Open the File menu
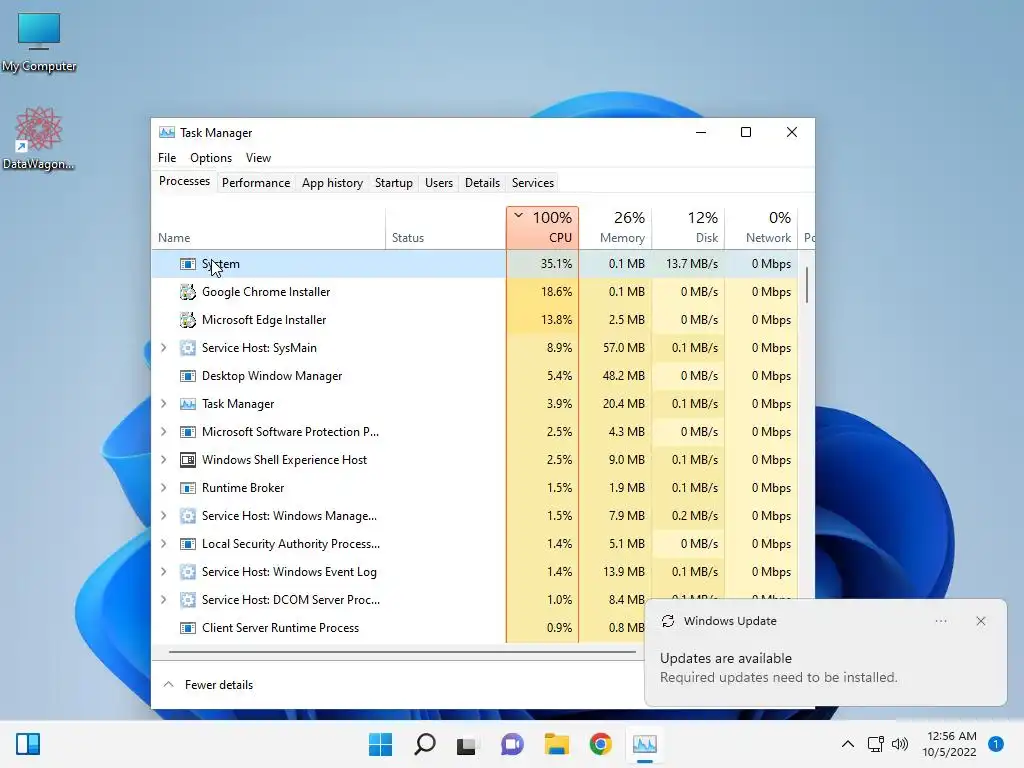 [x=167, y=158]
